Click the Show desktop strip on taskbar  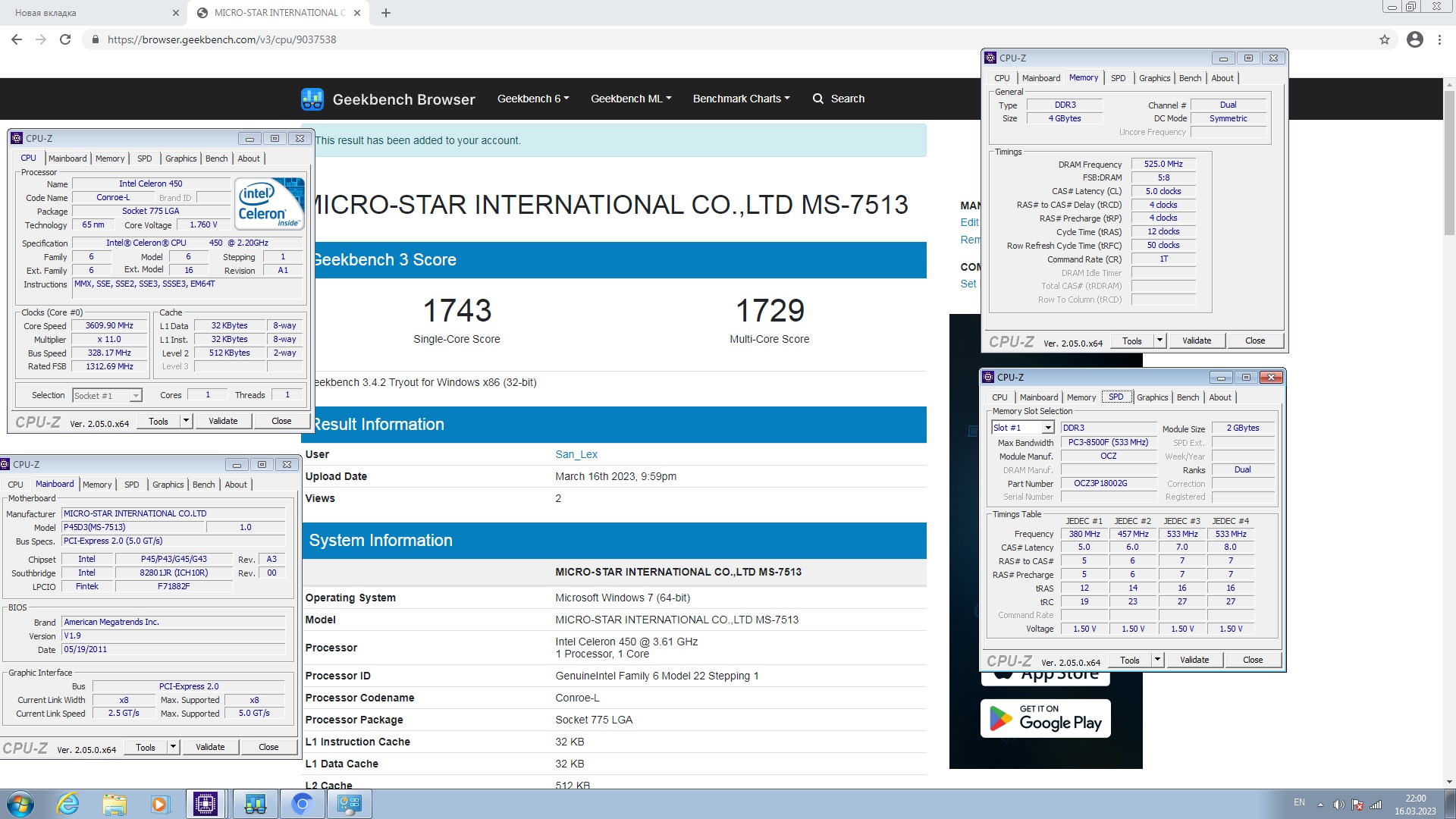coord(1450,804)
